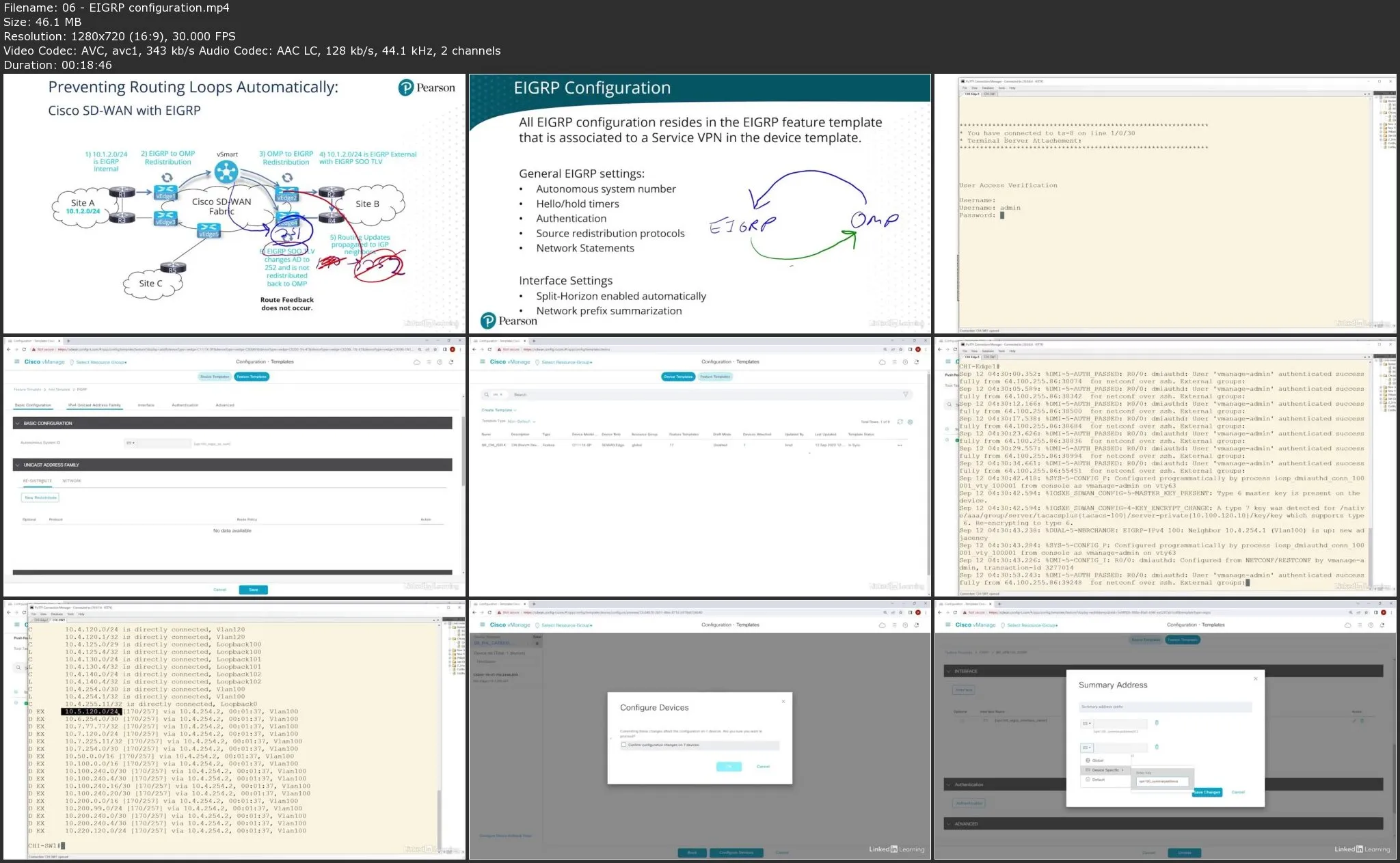Open Autonomous System ID scope dropdown
Screen dimensions: 1400x863
pyautogui.click(x=131, y=443)
